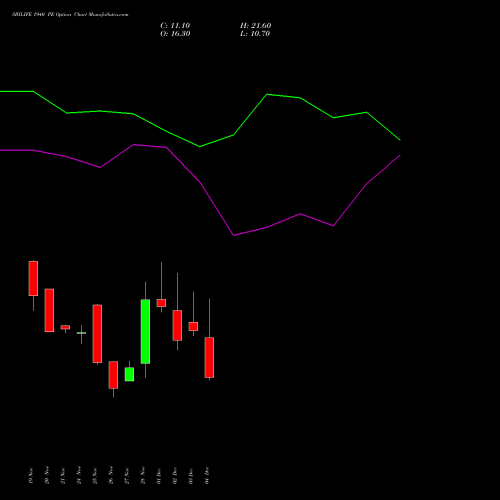Click the '27 Nov' date axis label
Image resolution: width=500 pixels, height=500 pixels.
point(127,476)
